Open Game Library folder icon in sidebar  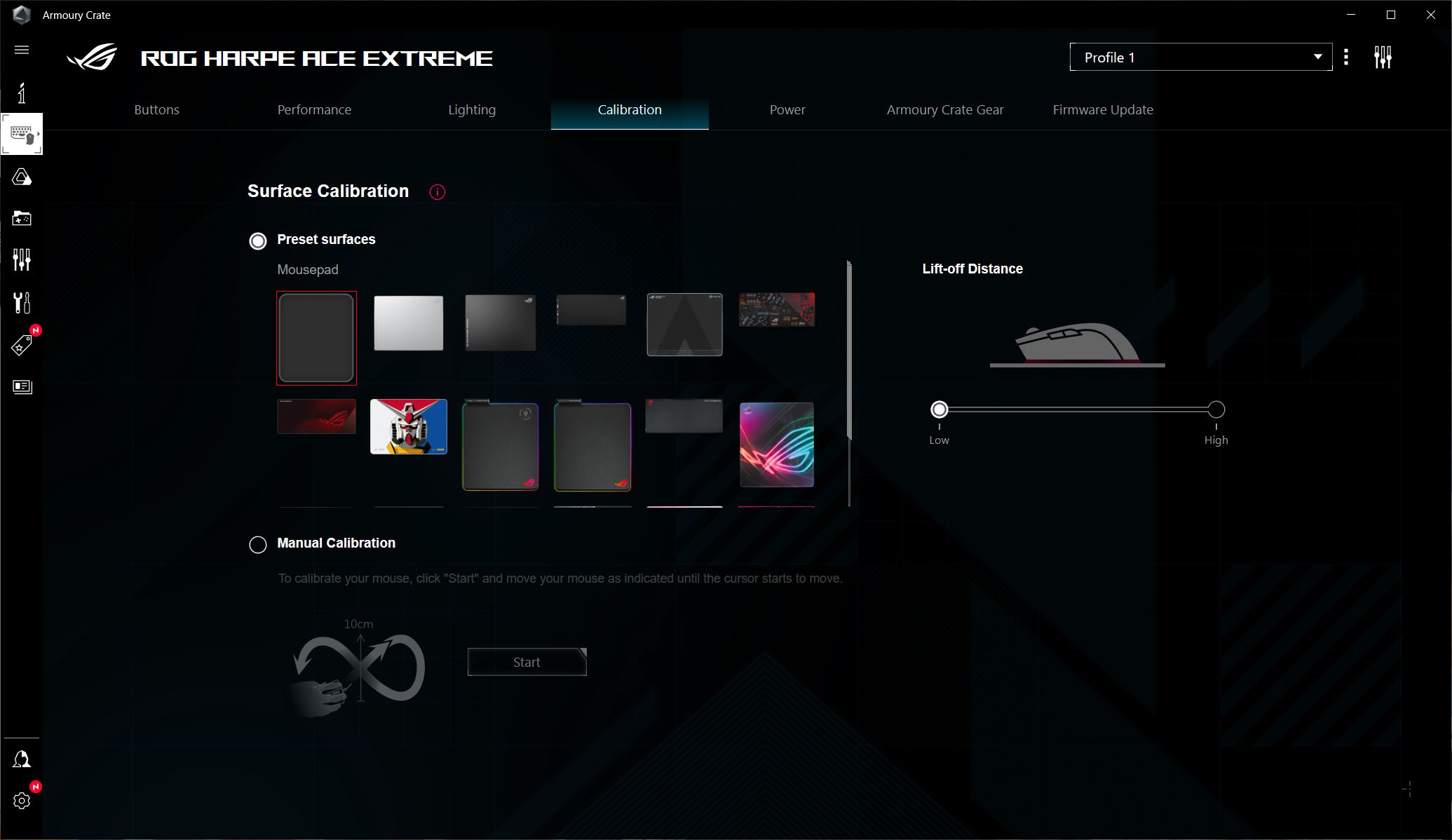pos(22,219)
